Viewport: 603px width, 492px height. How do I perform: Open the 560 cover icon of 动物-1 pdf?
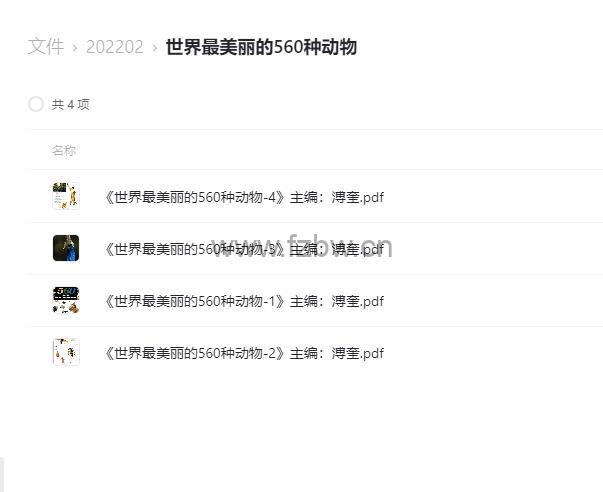click(66, 300)
